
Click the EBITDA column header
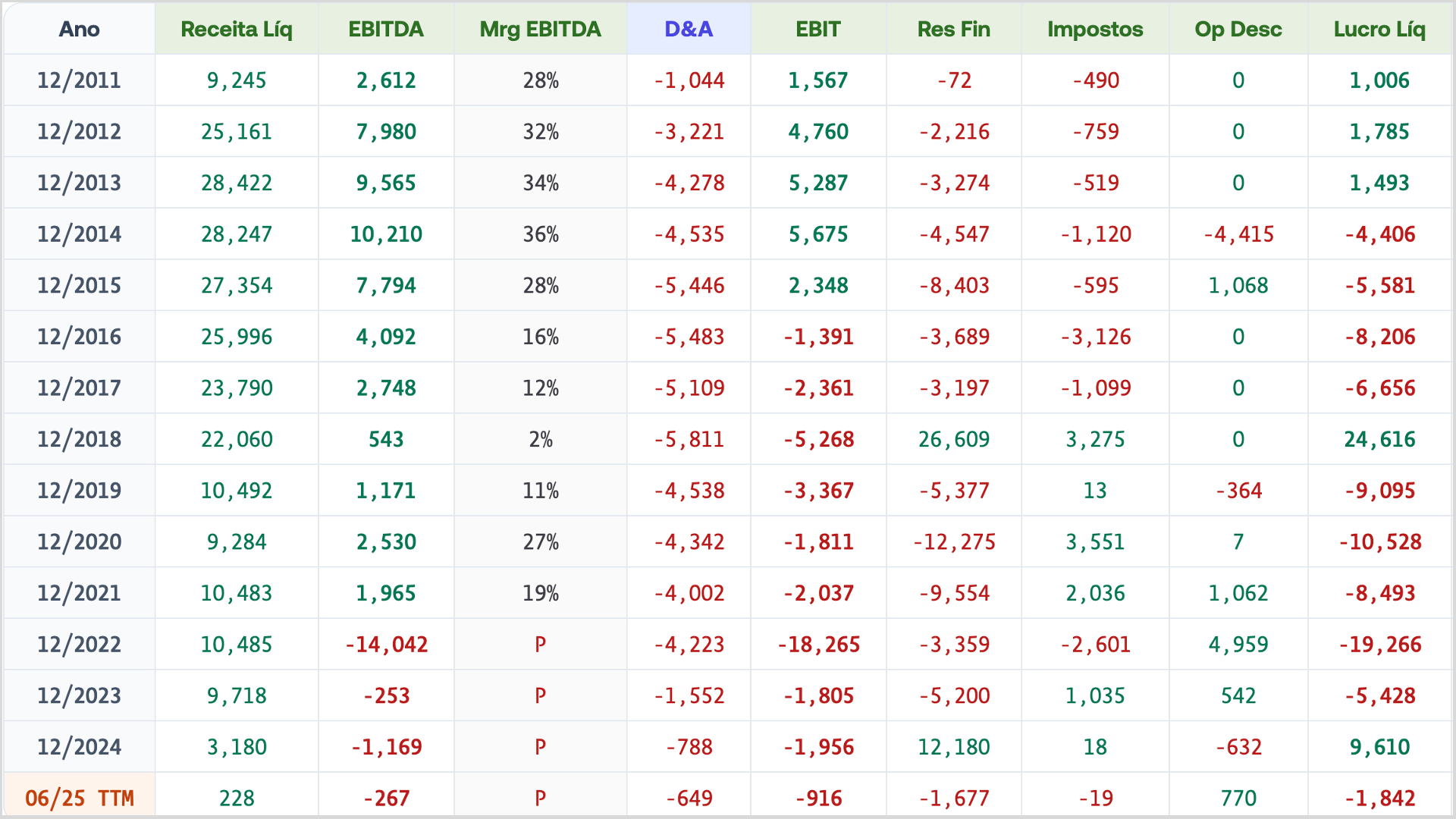click(x=386, y=29)
